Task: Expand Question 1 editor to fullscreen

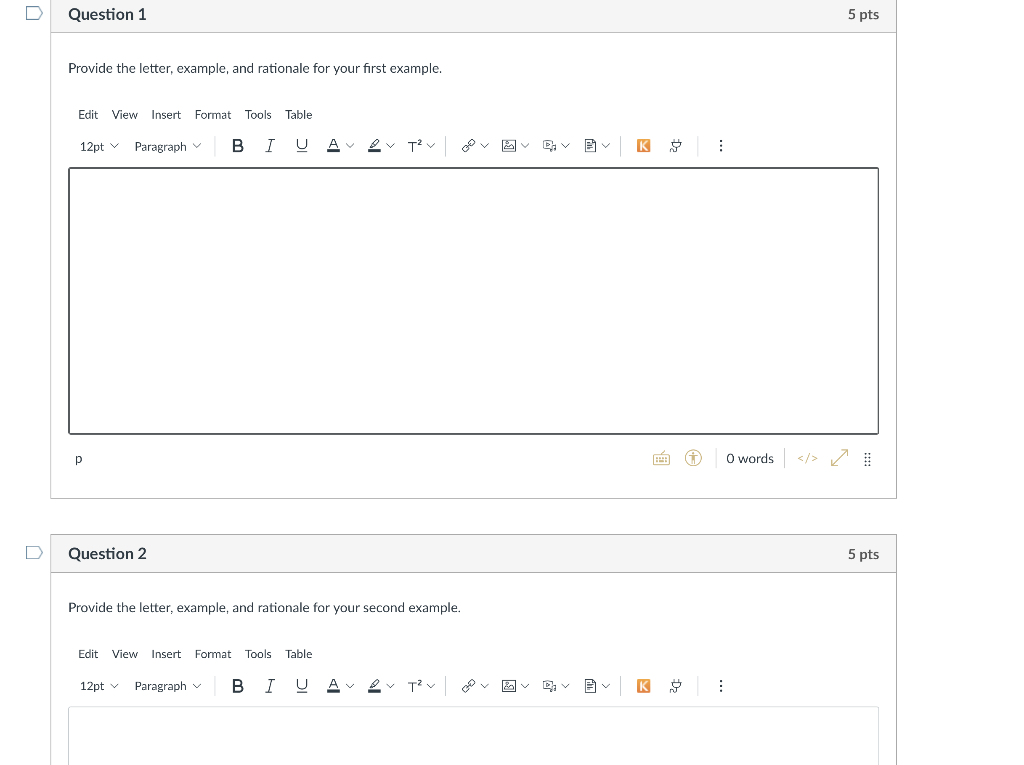Action: pyautogui.click(x=839, y=459)
